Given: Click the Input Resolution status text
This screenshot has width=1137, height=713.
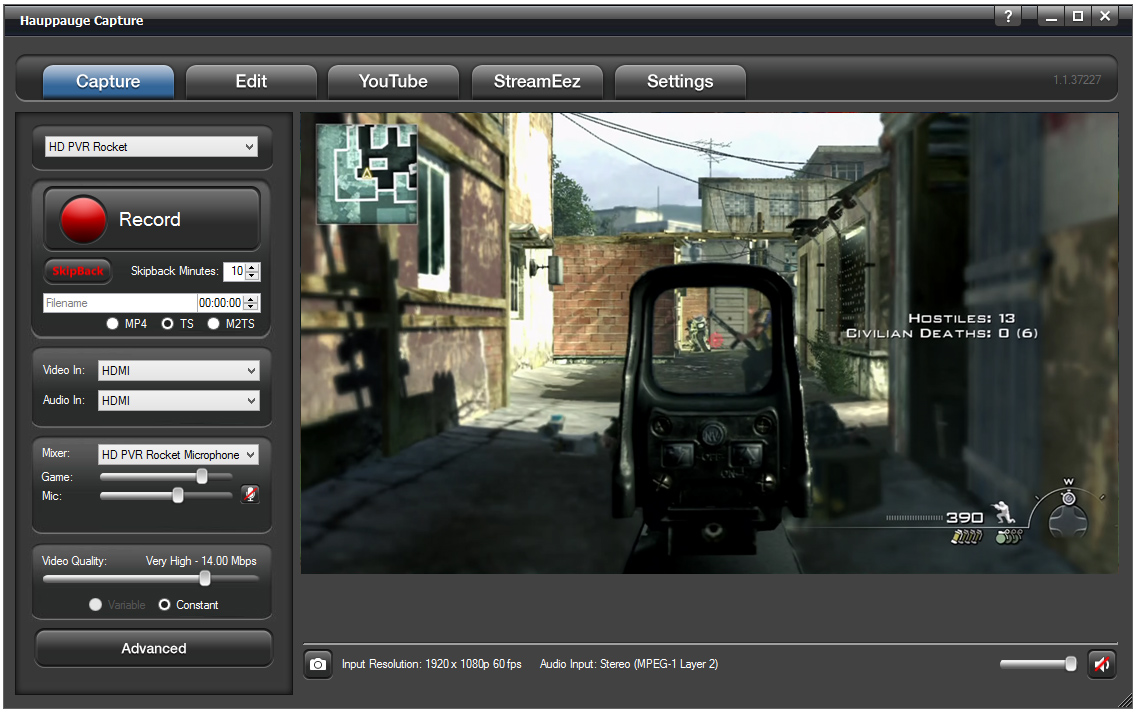Looking at the screenshot, I should coord(431,664).
